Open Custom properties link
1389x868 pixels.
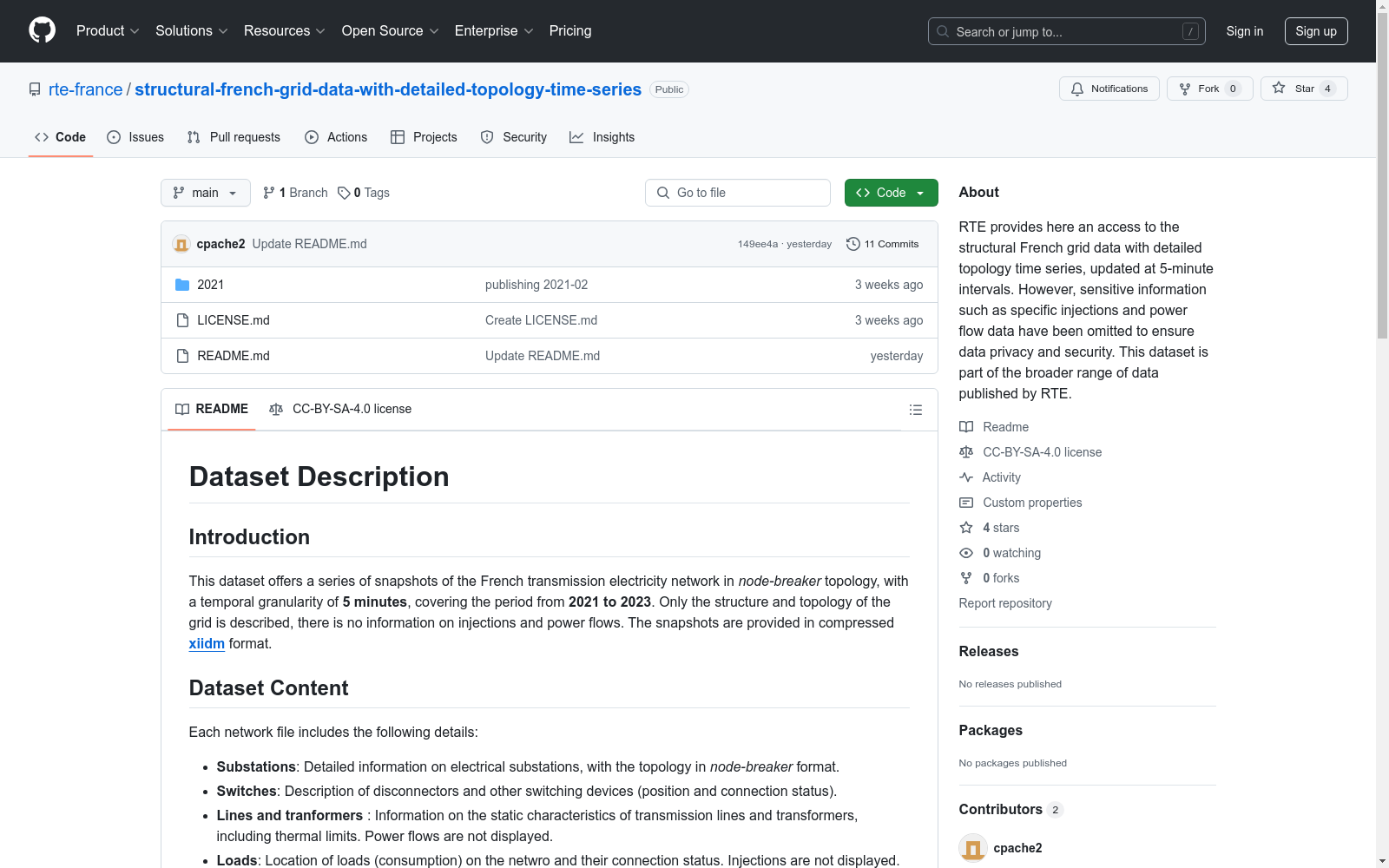1021,503
